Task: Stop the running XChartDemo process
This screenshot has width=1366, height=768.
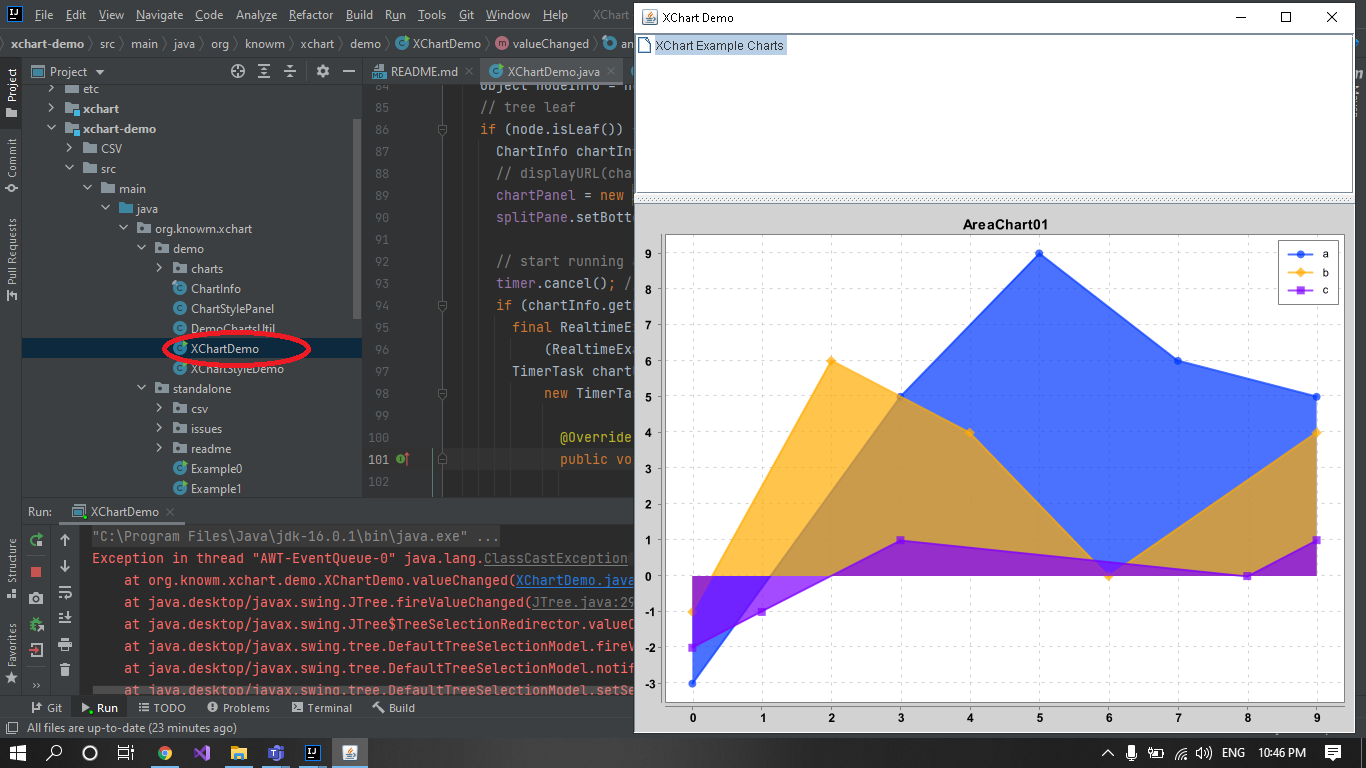Action: click(36, 570)
